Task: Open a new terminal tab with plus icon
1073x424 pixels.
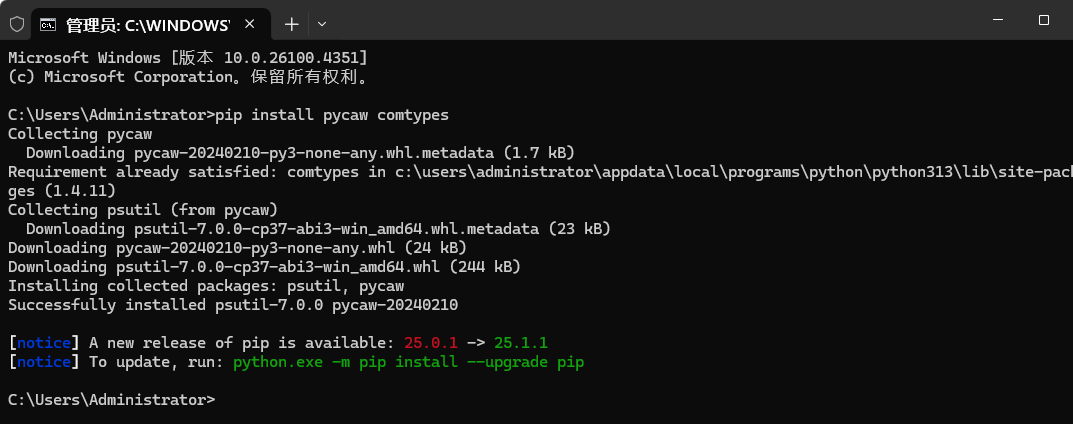Action: click(x=292, y=25)
